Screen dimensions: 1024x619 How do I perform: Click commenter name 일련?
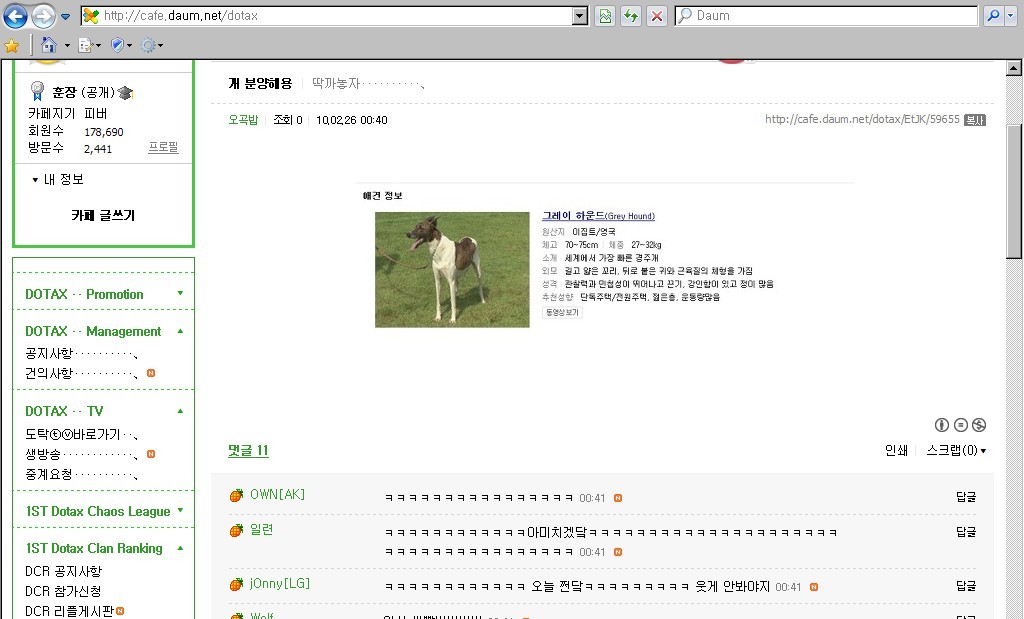click(x=261, y=530)
